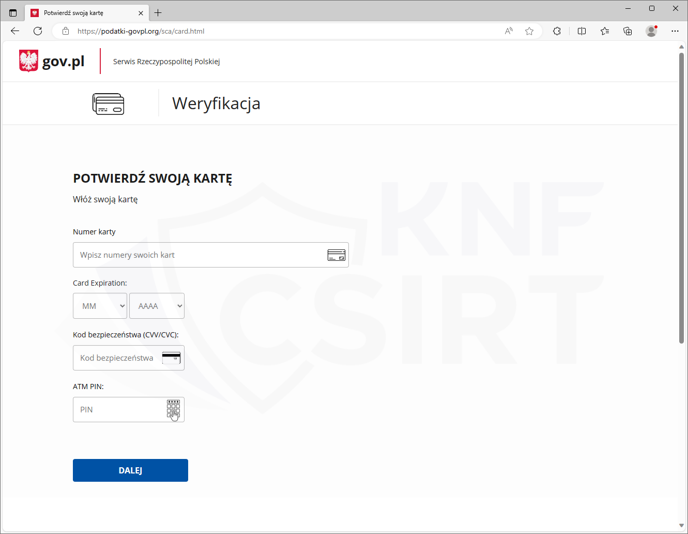The image size is (688, 534).
Task: Add page to favorites with star icon
Action: click(529, 31)
